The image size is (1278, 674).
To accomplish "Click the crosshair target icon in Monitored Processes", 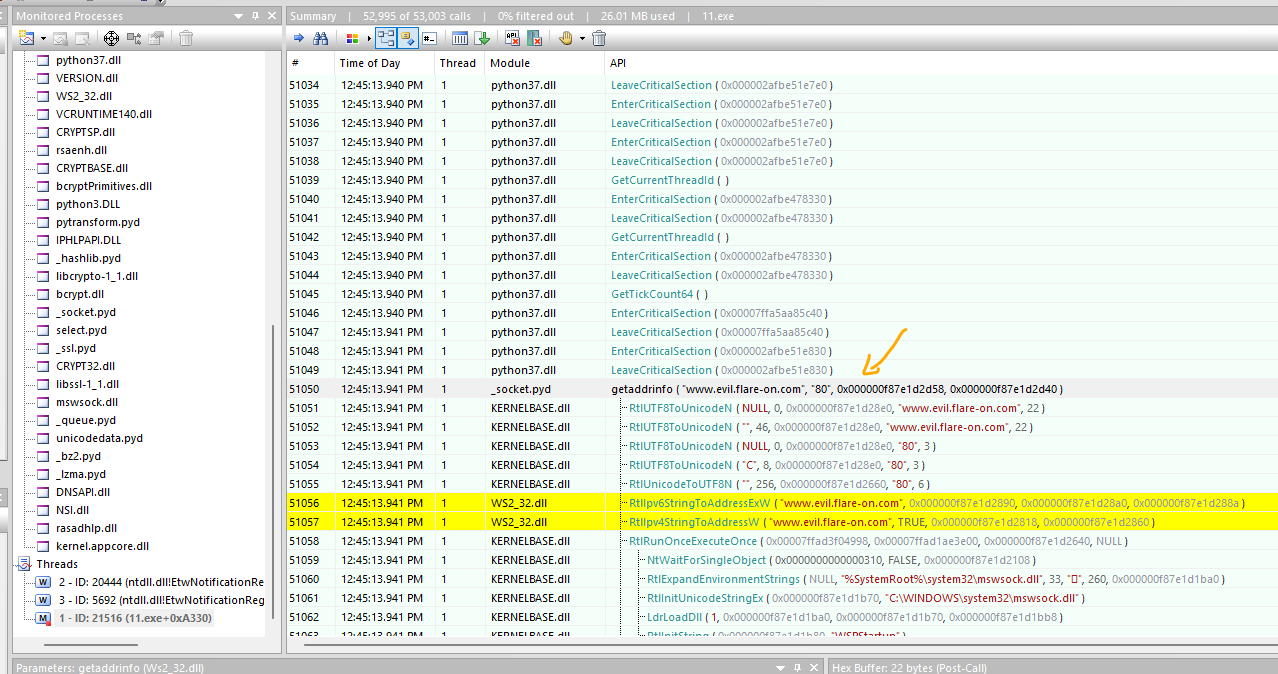I will coord(111,38).
